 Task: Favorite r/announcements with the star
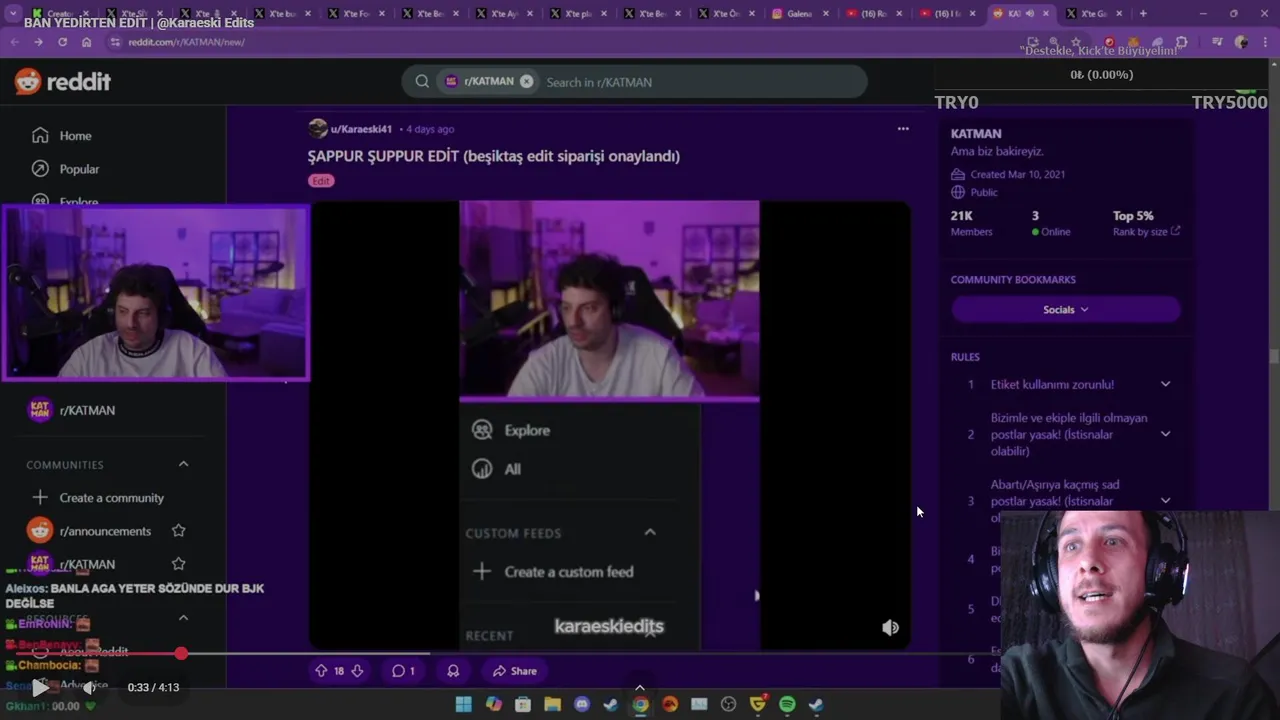pos(178,531)
